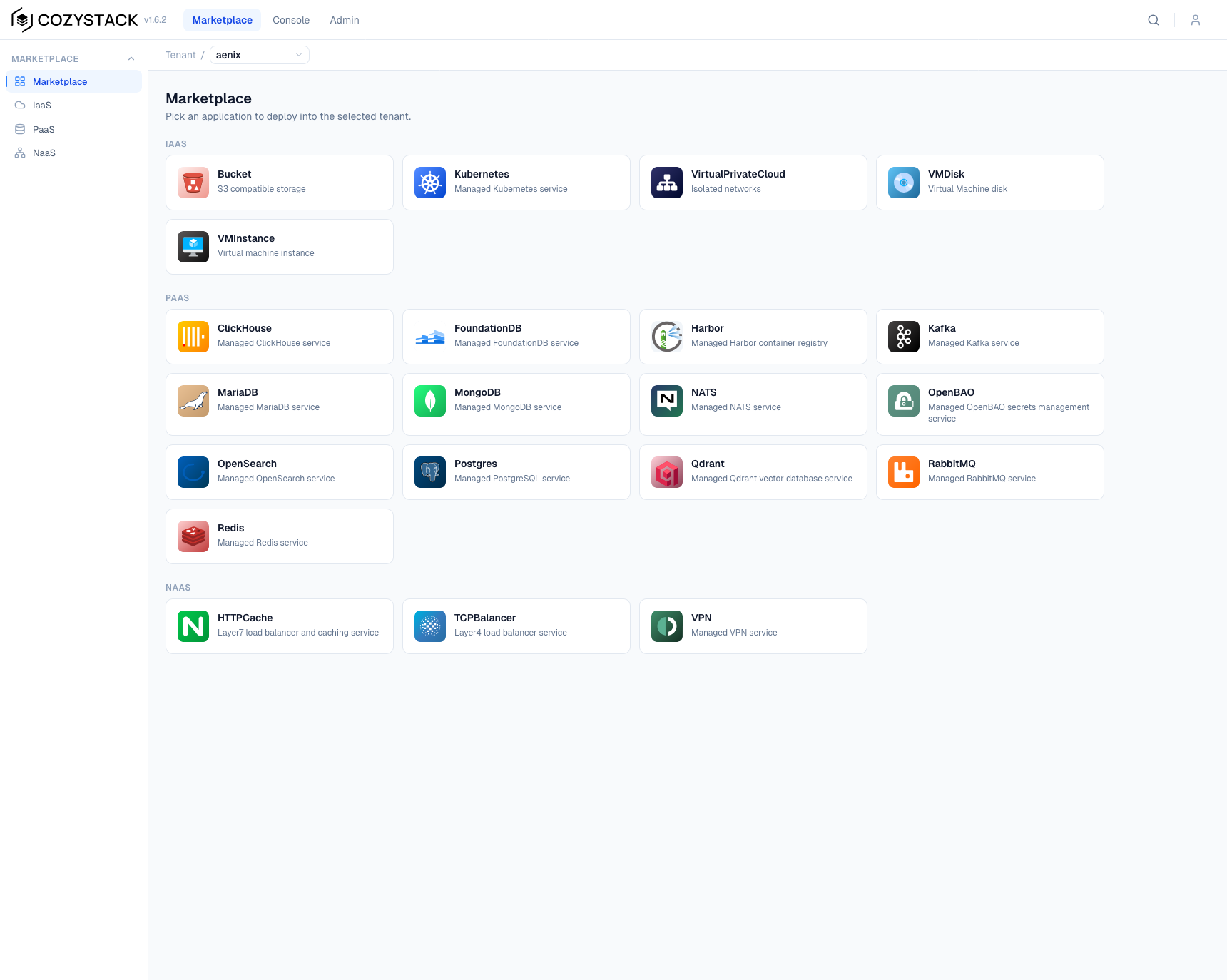Click 'S3 compatible storage' description
This screenshot has width=1227, height=980.
[262, 189]
